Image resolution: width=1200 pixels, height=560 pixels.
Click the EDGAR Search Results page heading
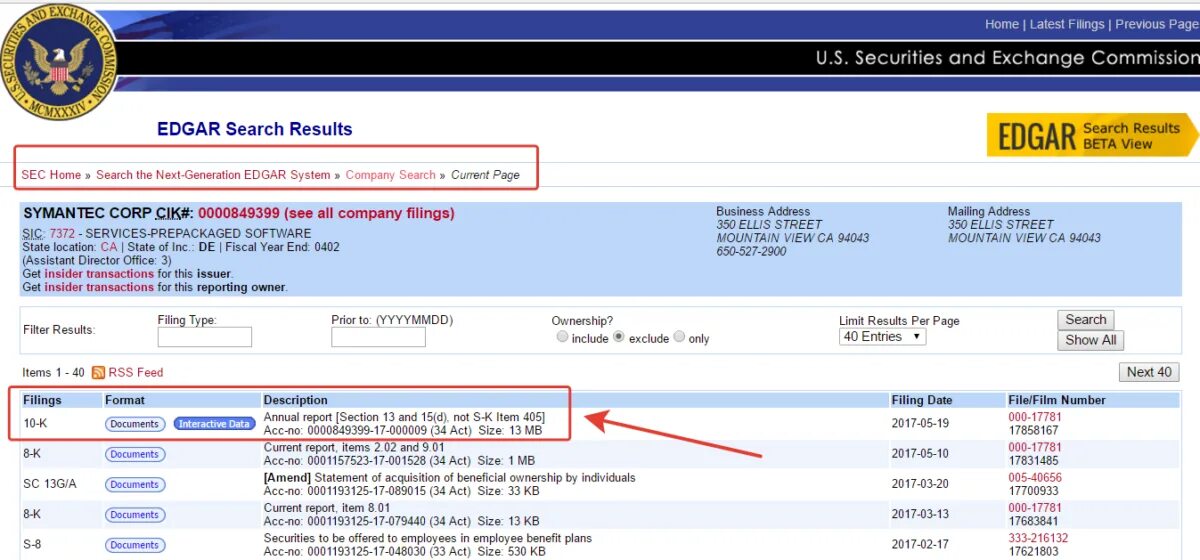click(255, 129)
